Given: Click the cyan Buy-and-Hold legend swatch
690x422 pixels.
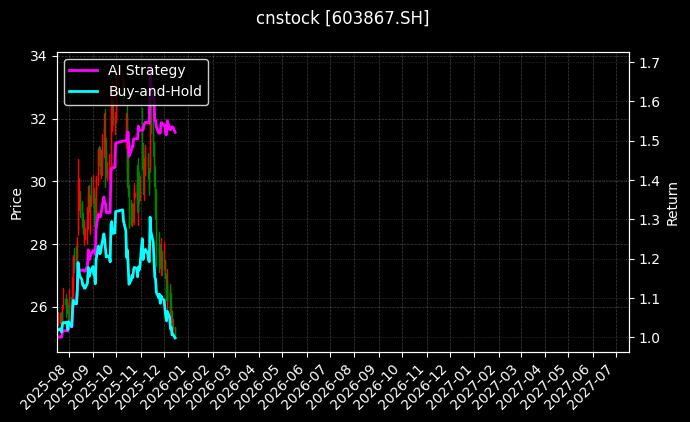Looking at the screenshot, I should tap(83, 91).
